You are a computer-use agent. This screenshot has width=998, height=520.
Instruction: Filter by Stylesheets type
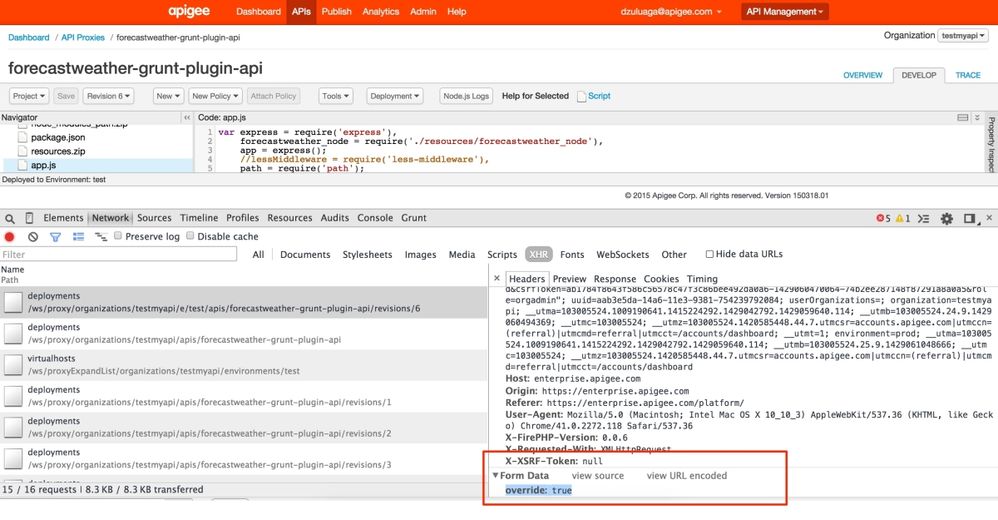[367, 255]
